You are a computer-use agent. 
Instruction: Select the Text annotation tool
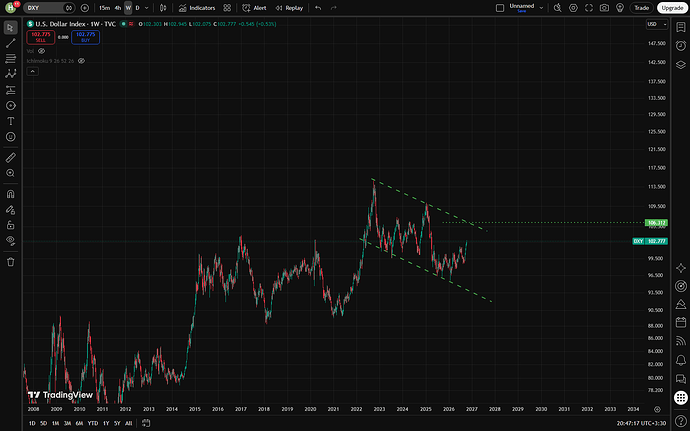(11, 121)
